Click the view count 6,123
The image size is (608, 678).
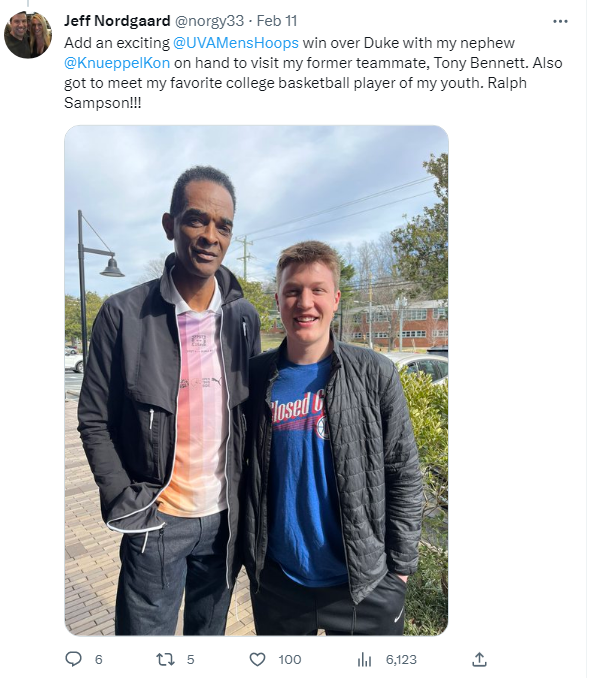[x=401, y=660]
